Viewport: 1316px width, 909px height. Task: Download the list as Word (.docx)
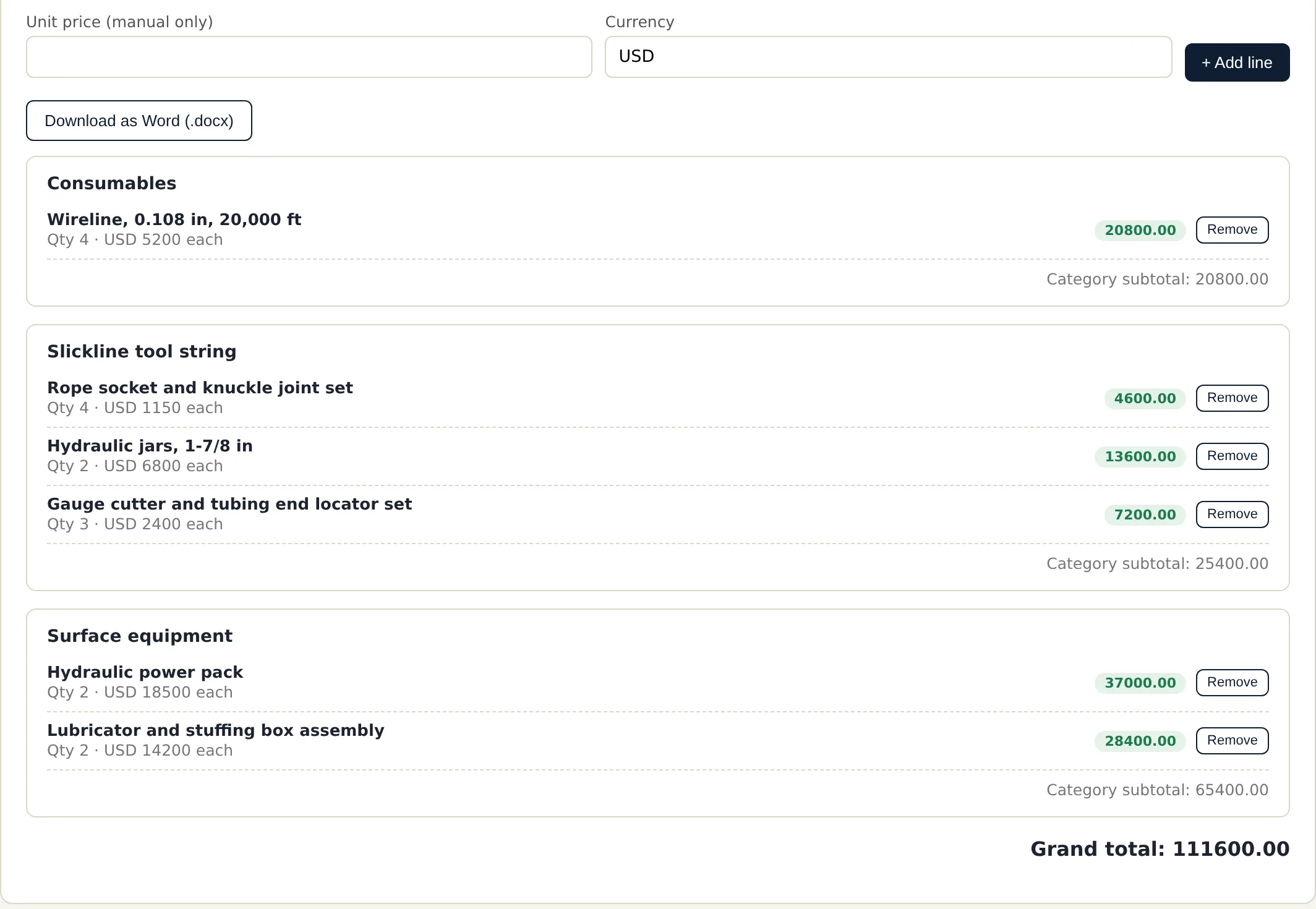139,121
